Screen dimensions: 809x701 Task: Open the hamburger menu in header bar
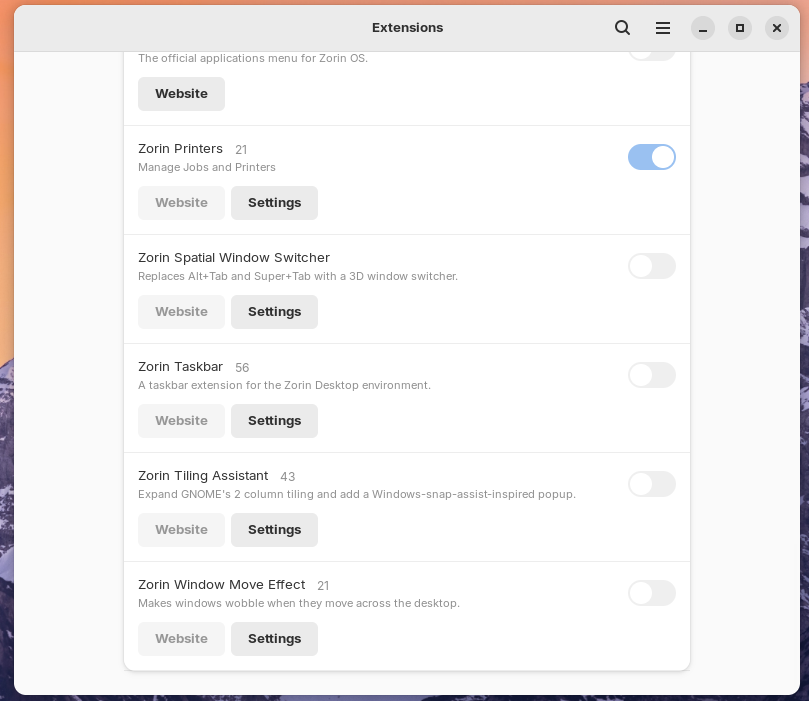663,28
